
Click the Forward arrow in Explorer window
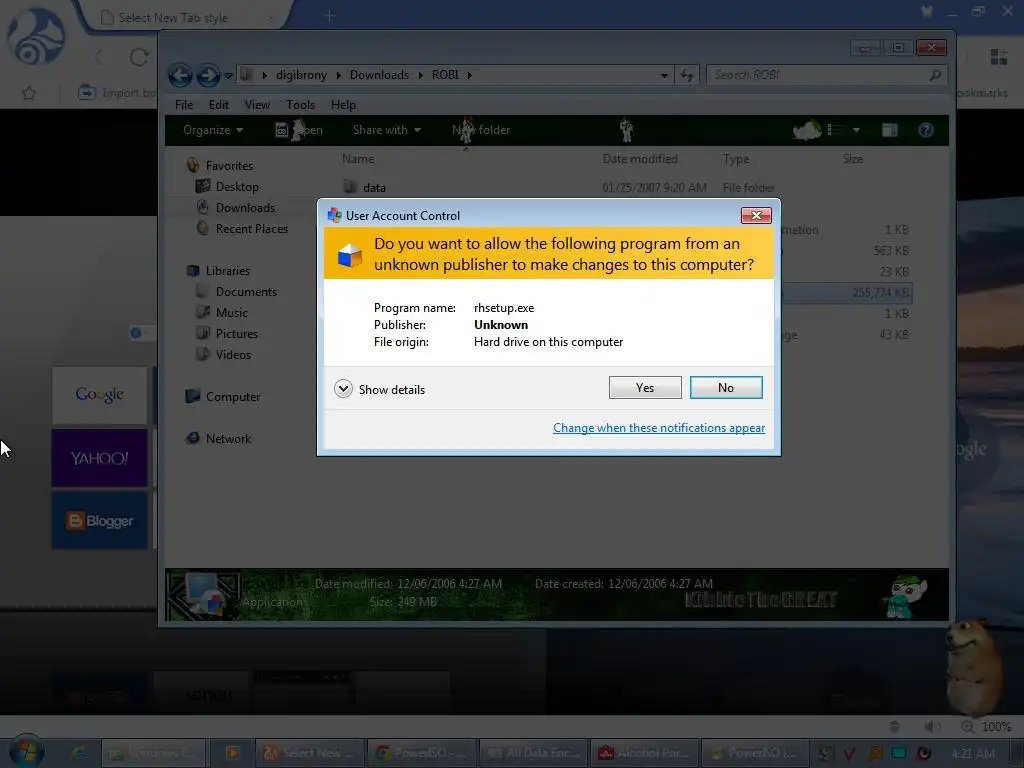coord(208,75)
